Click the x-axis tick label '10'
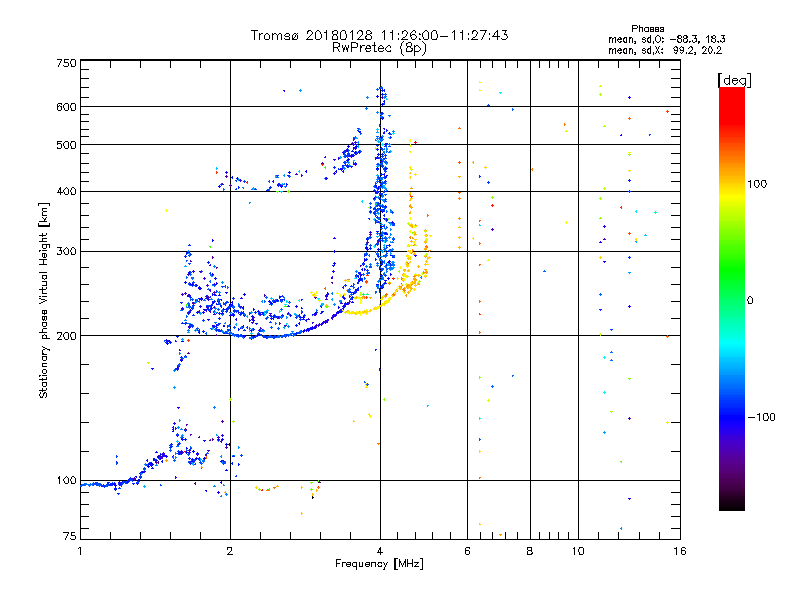800x600 pixels. [578, 551]
